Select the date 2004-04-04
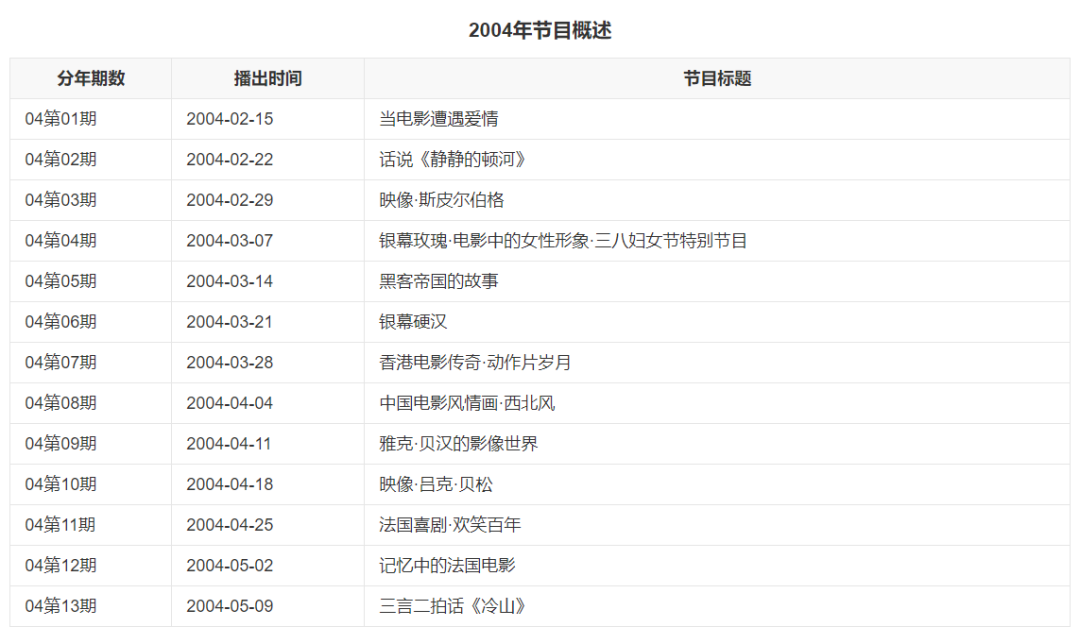 click(x=229, y=403)
